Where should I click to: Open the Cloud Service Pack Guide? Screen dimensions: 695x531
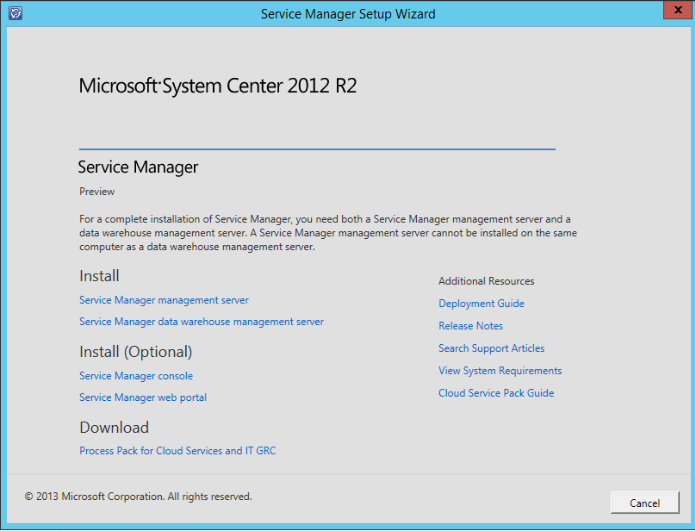click(x=496, y=393)
